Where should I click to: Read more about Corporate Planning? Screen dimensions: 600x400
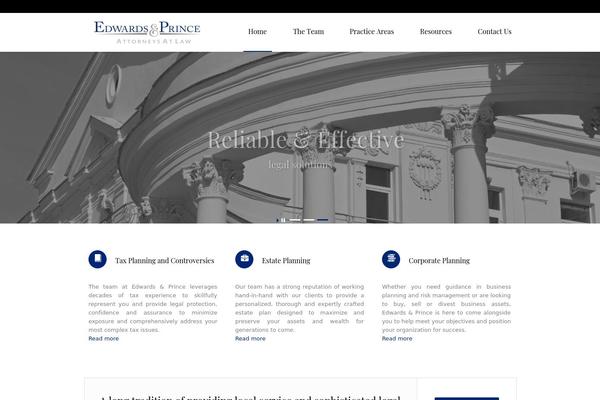click(x=397, y=338)
